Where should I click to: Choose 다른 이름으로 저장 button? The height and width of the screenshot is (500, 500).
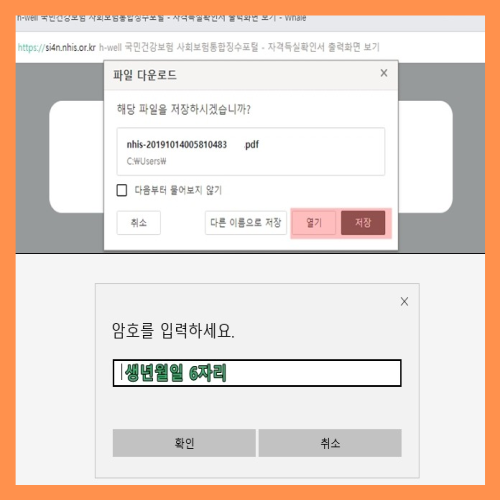click(x=246, y=223)
